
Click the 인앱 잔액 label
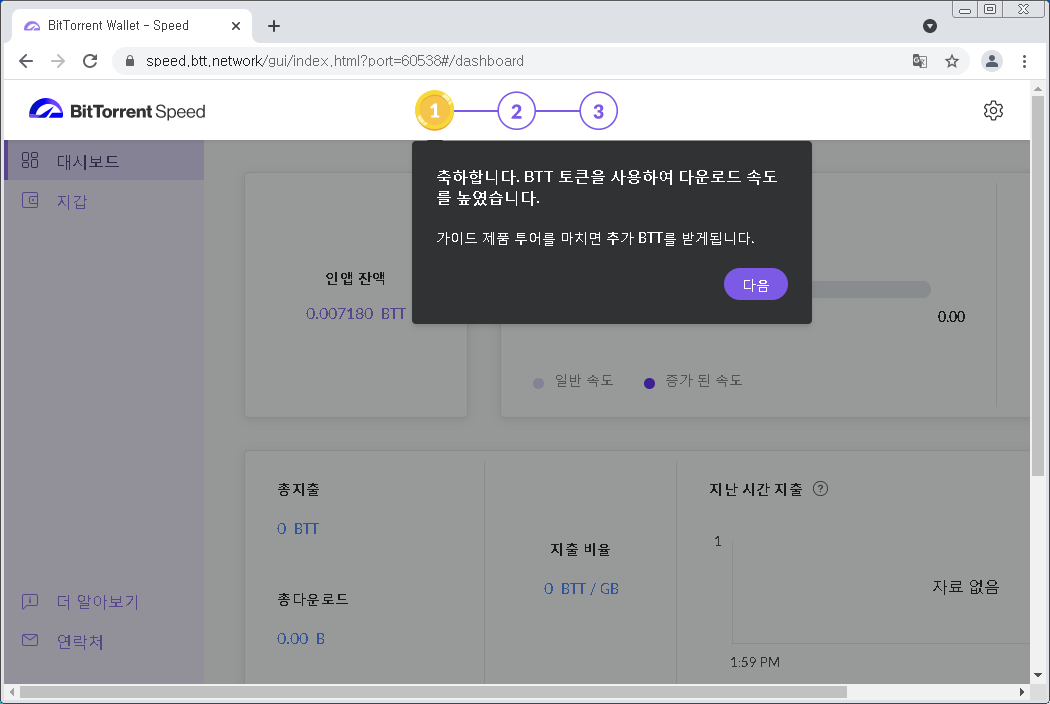pos(356,278)
